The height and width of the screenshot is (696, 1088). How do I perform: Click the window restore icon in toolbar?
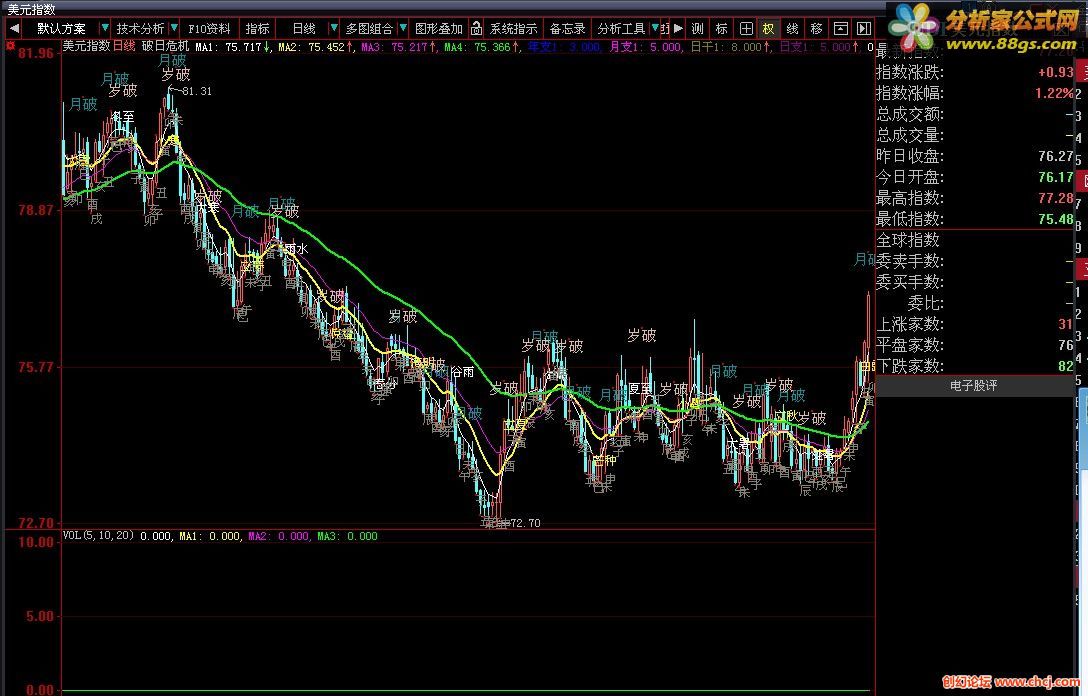click(x=840, y=28)
